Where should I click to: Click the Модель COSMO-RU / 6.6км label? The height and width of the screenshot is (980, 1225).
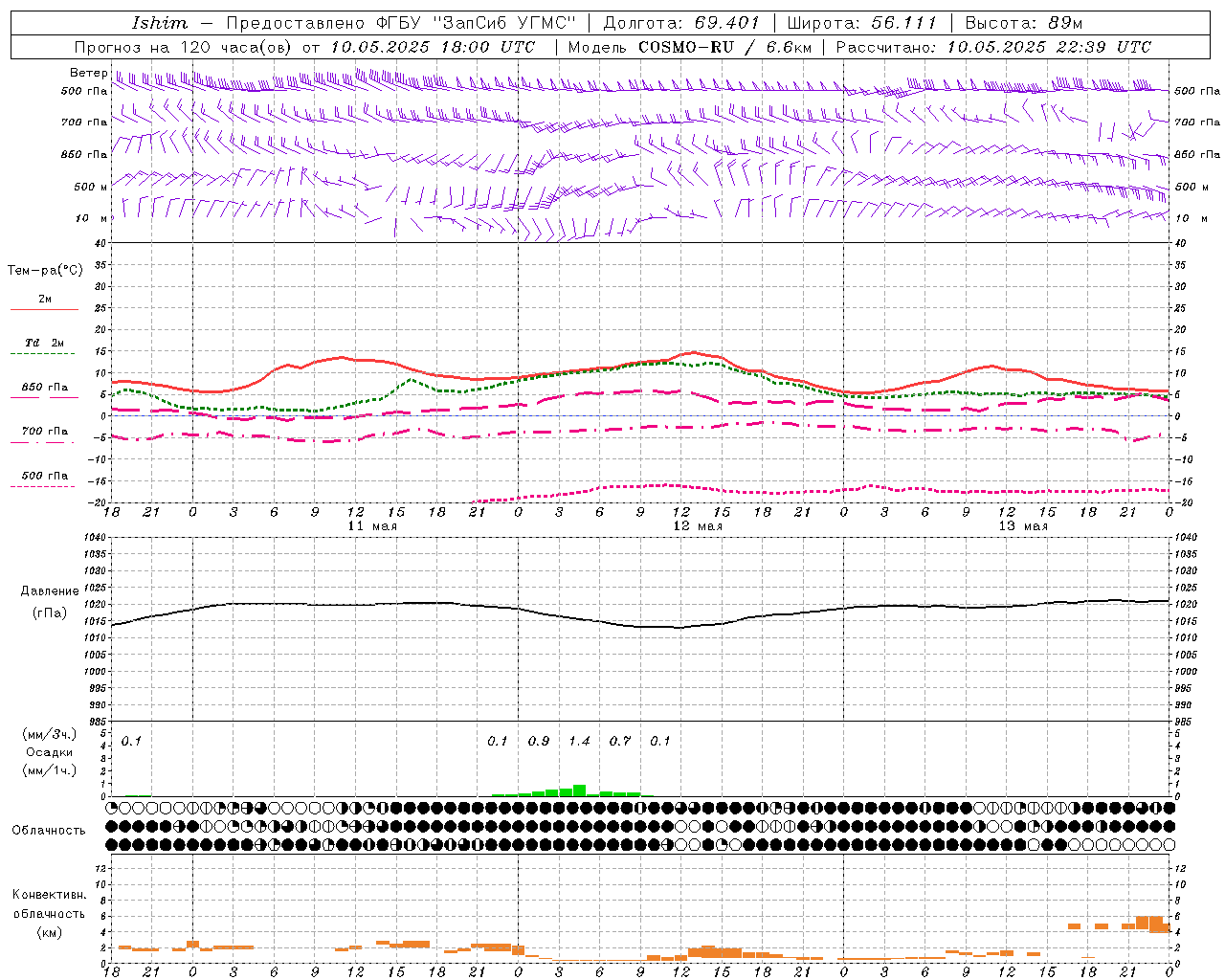[x=689, y=47]
